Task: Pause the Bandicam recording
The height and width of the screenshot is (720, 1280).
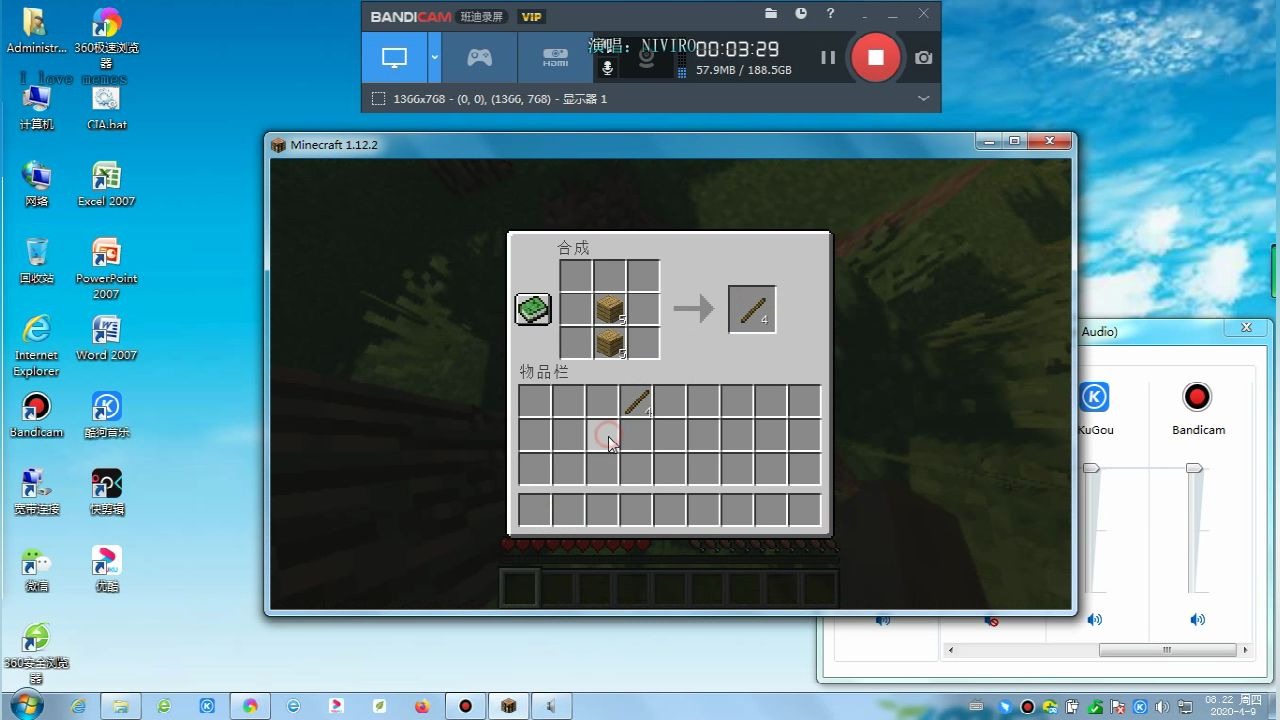Action: click(828, 57)
